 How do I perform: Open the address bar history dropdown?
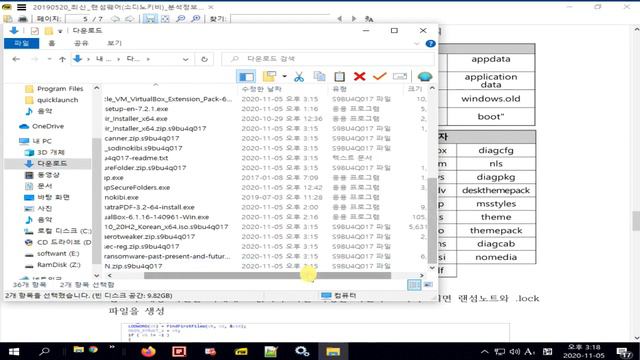pyautogui.click(x=186, y=59)
